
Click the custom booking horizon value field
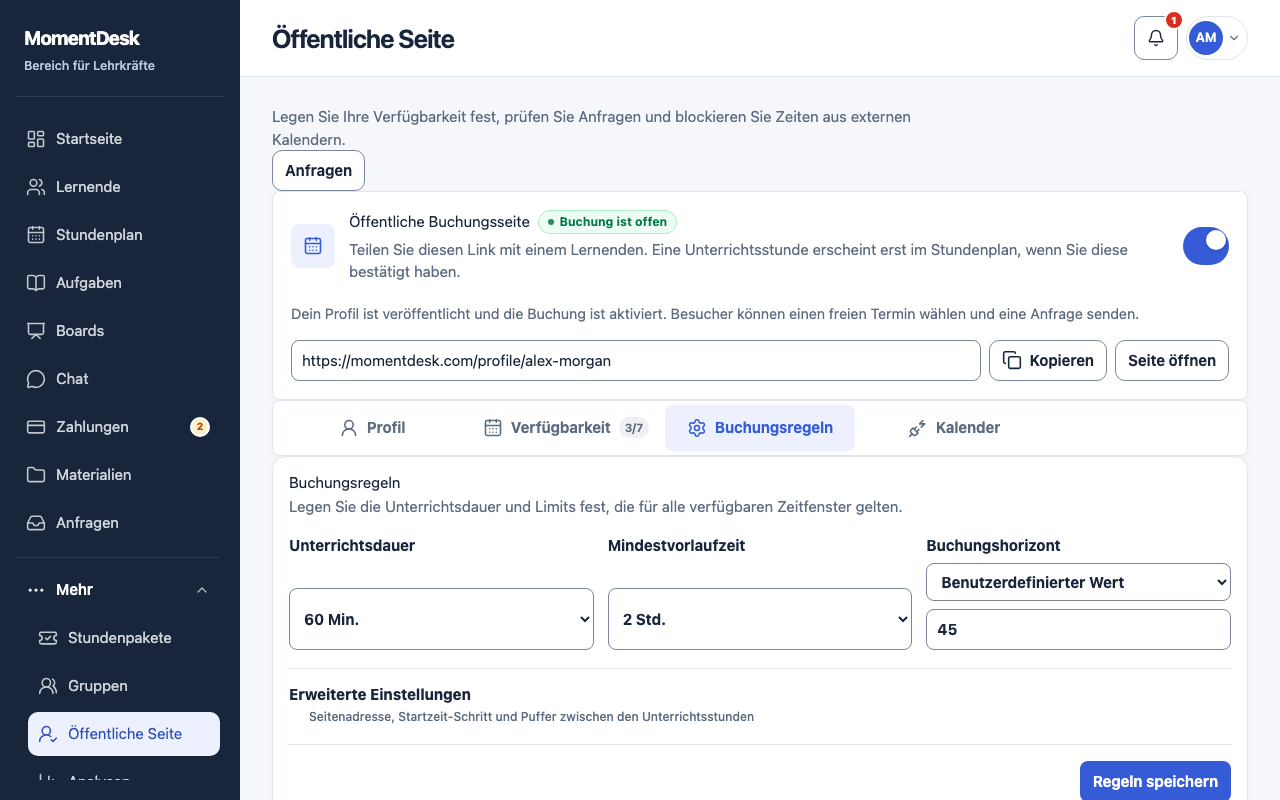click(1079, 630)
